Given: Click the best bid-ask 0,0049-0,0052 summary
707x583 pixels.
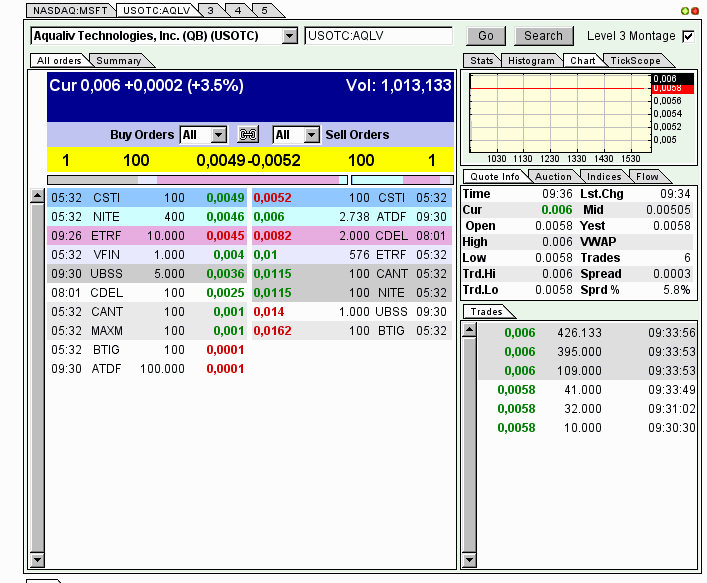Looking at the screenshot, I should coord(248,160).
